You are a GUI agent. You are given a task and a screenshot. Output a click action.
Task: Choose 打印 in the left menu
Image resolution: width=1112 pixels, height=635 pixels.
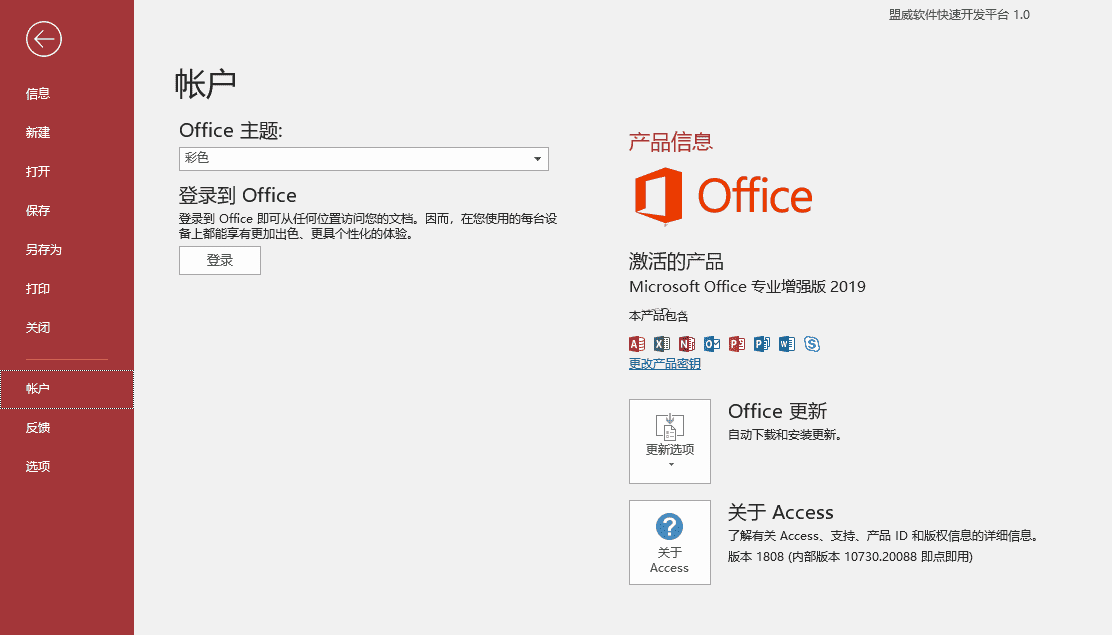38,289
